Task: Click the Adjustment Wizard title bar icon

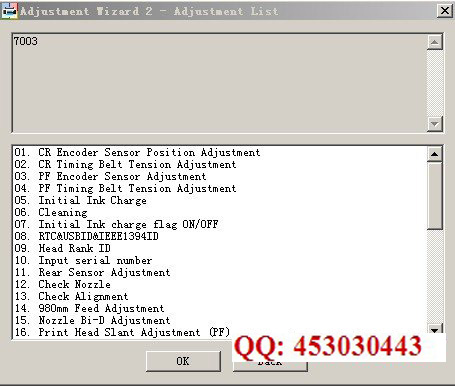Action: (x=9, y=11)
